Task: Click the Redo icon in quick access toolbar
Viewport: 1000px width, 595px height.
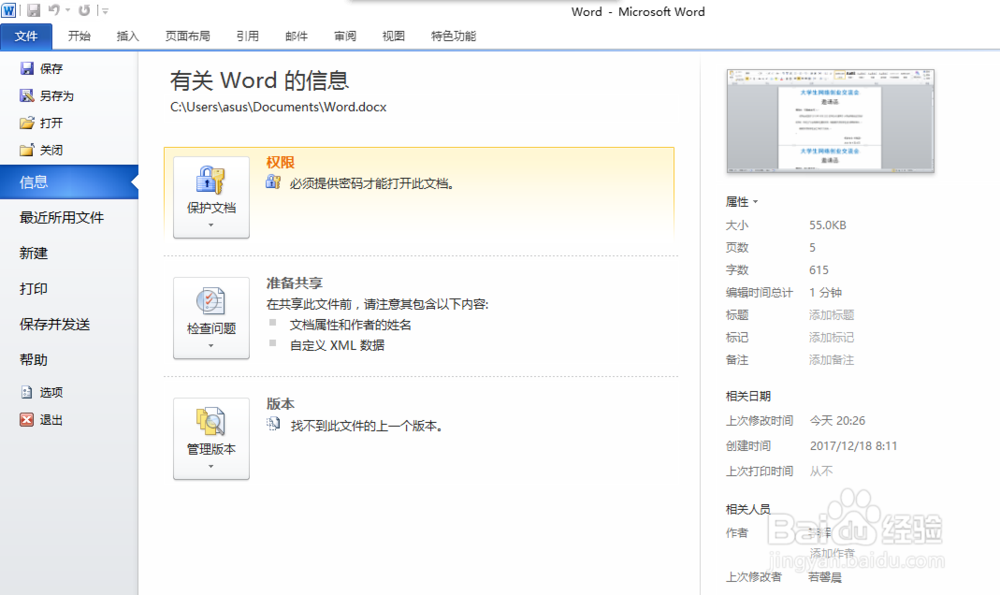Action: click(x=84, y=10)
